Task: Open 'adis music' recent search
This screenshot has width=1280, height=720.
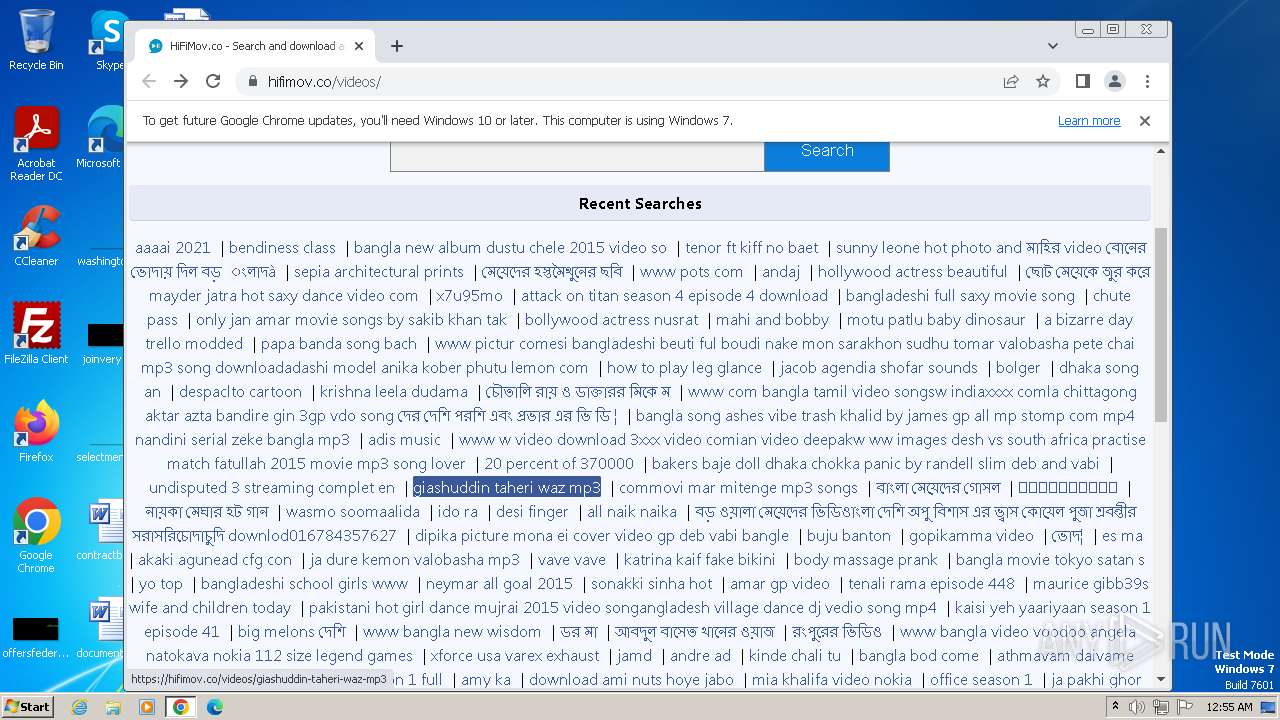Action: [x=405, y=440]
